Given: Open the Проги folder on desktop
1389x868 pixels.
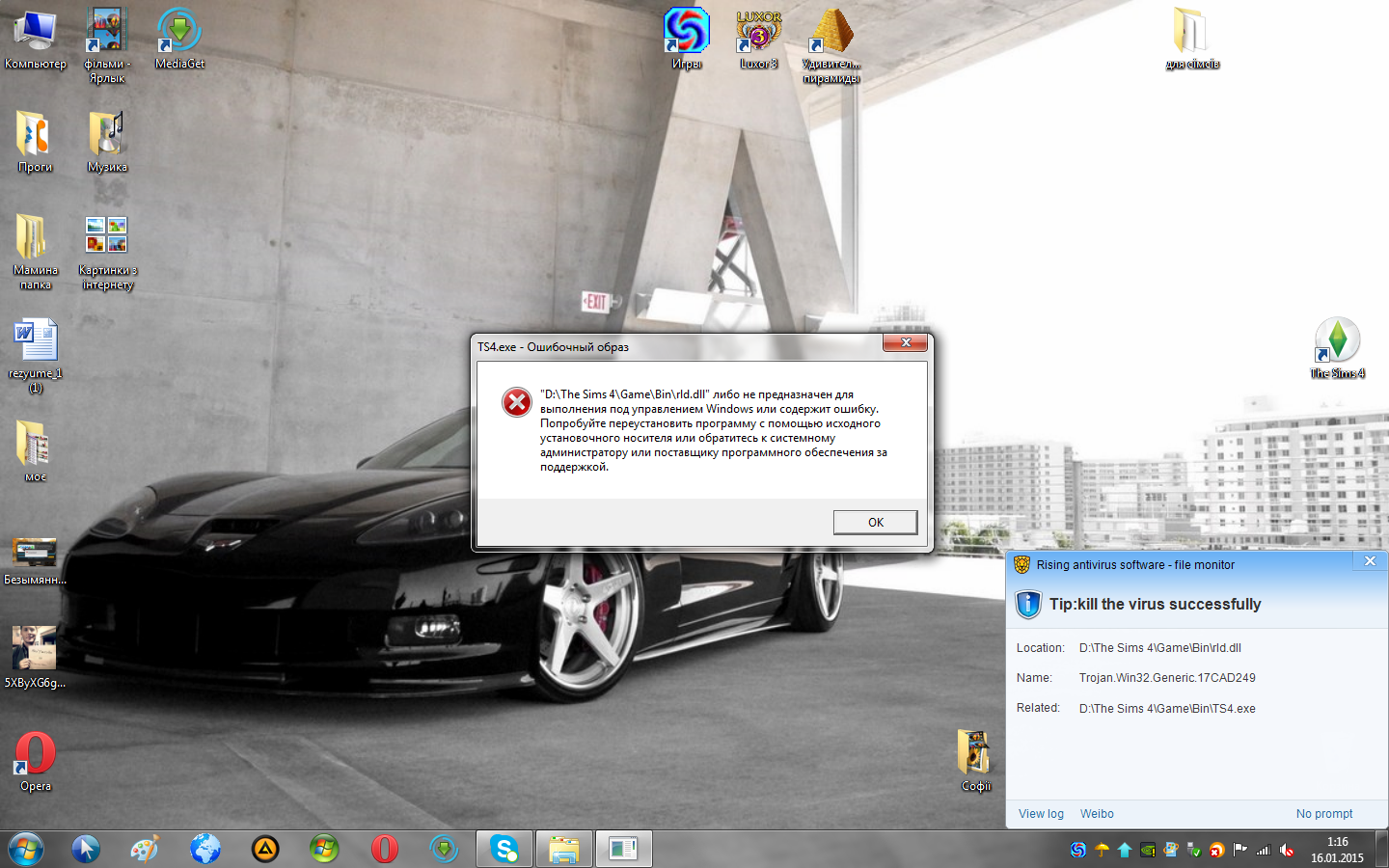Looking at the screenshot, I should pos(36,142).
